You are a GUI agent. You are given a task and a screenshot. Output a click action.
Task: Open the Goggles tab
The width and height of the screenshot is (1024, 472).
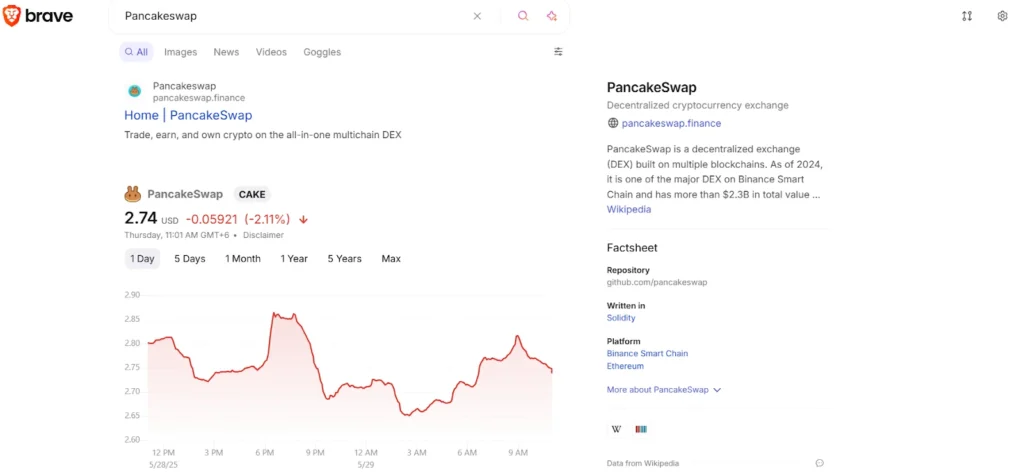(x=322, y=52)
